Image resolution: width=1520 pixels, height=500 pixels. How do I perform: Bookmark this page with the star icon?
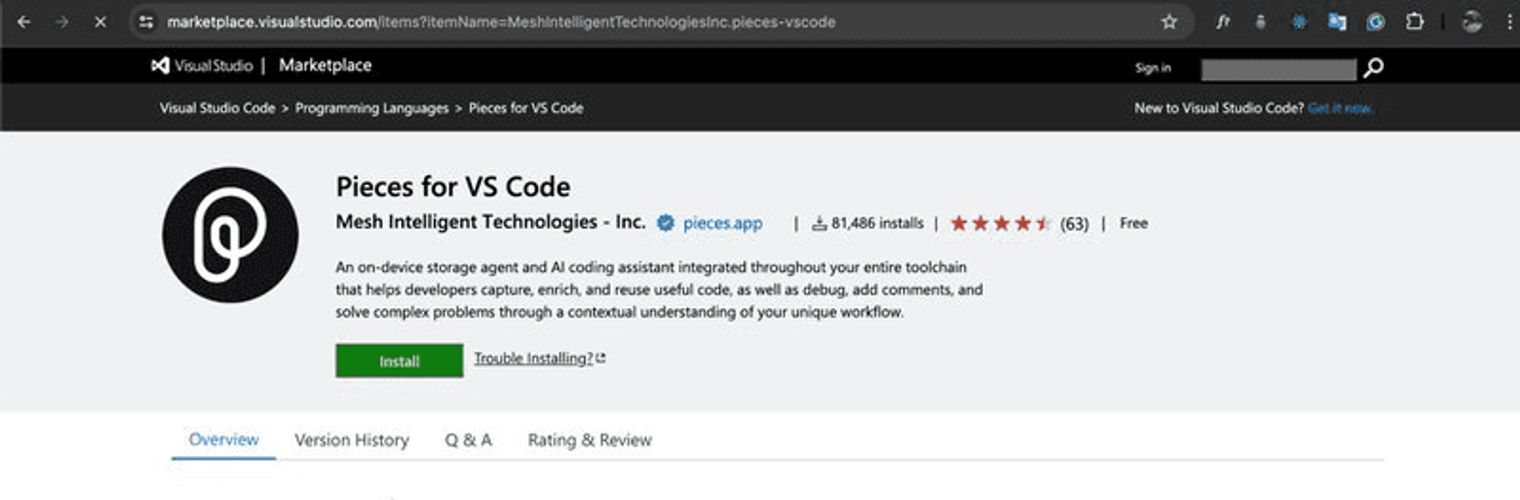click(1169, 22)
